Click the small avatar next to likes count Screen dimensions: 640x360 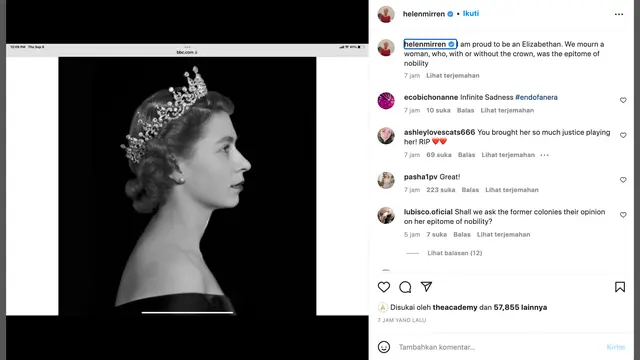point(382,307)
